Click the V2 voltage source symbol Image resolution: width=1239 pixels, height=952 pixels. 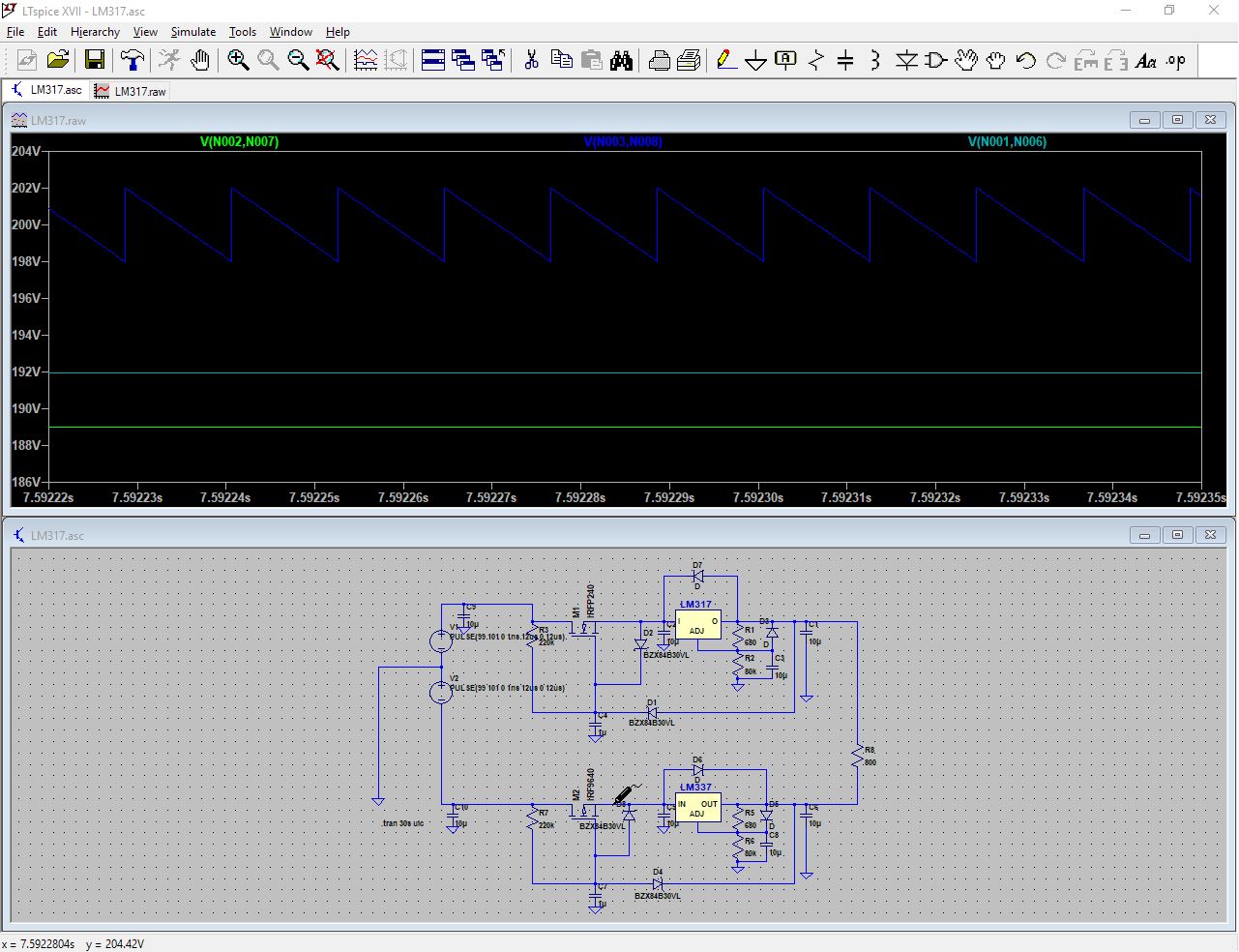pos(441,692)
